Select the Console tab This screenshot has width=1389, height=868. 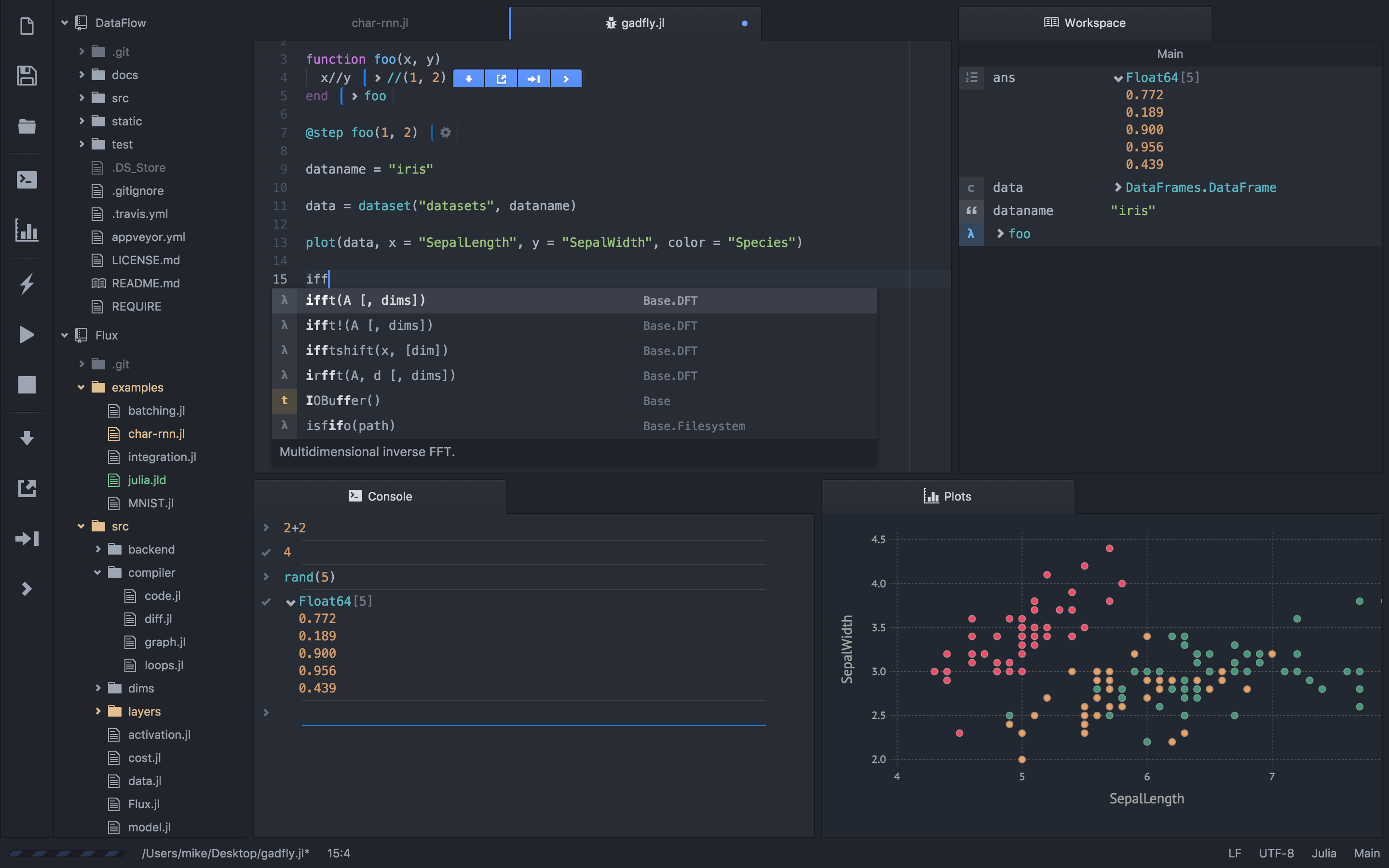pos(380,496)
